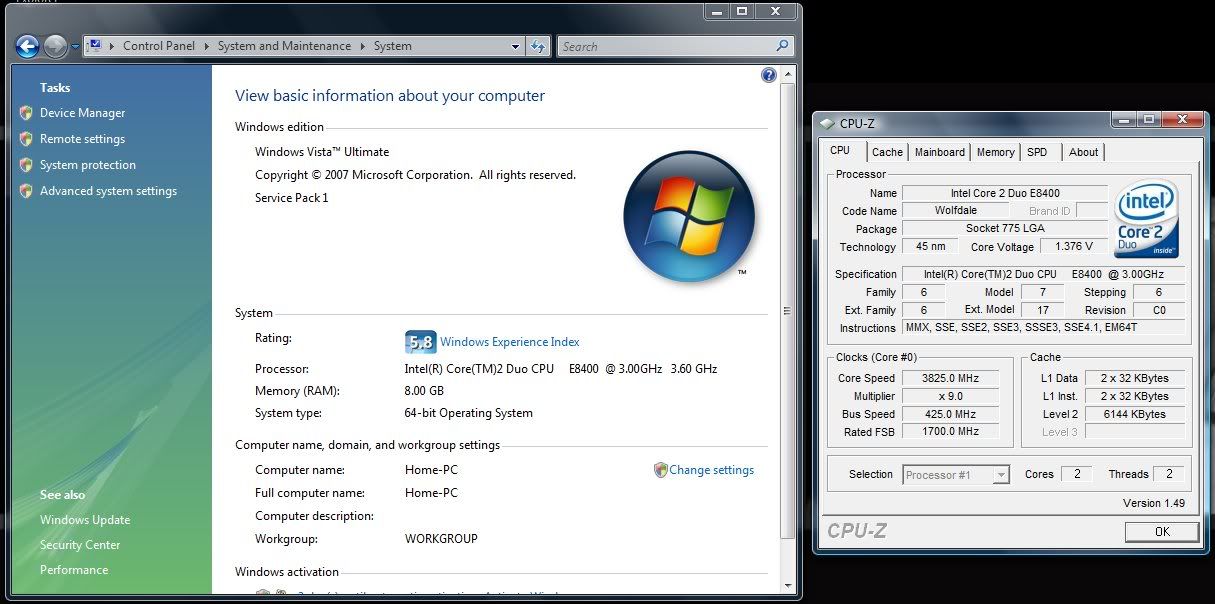Screen dimensions: 1215x604
Task: Open the blue Help question mark
Action: coord(768,75)
